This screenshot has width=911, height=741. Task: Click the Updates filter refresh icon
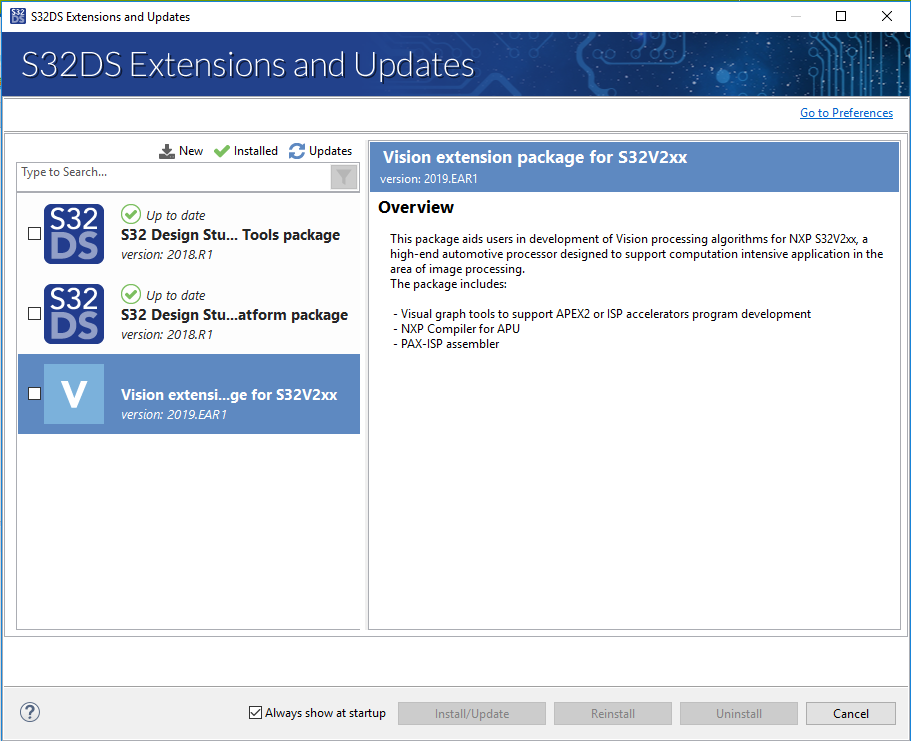[x=297, y=151]
